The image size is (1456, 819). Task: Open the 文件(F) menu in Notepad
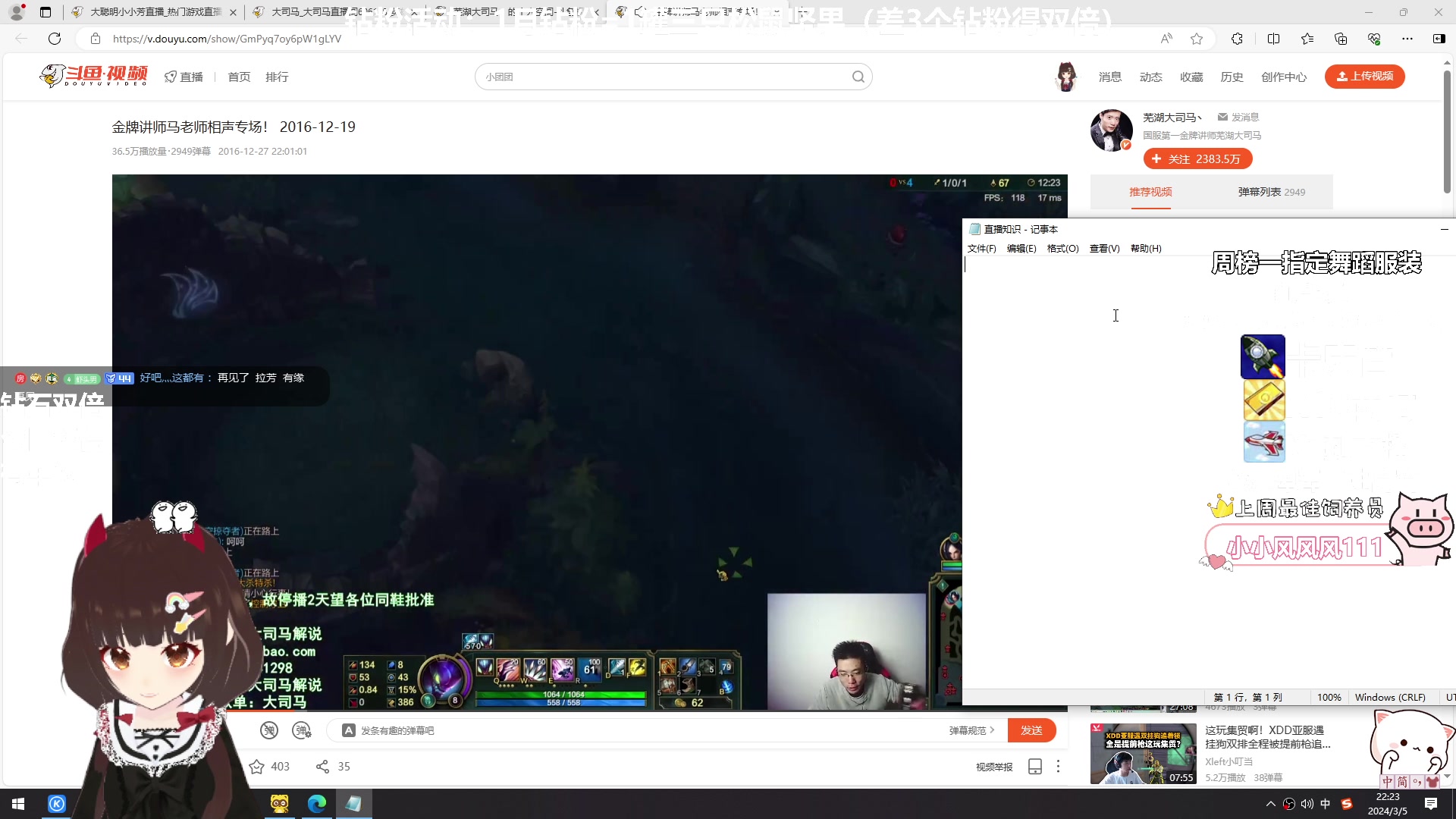coord(981,249)
